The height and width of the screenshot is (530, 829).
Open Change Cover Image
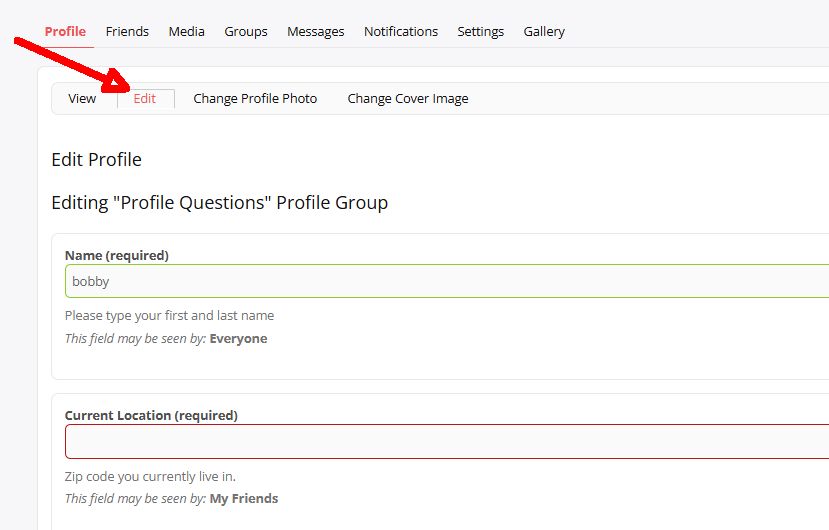coord(408,98)
